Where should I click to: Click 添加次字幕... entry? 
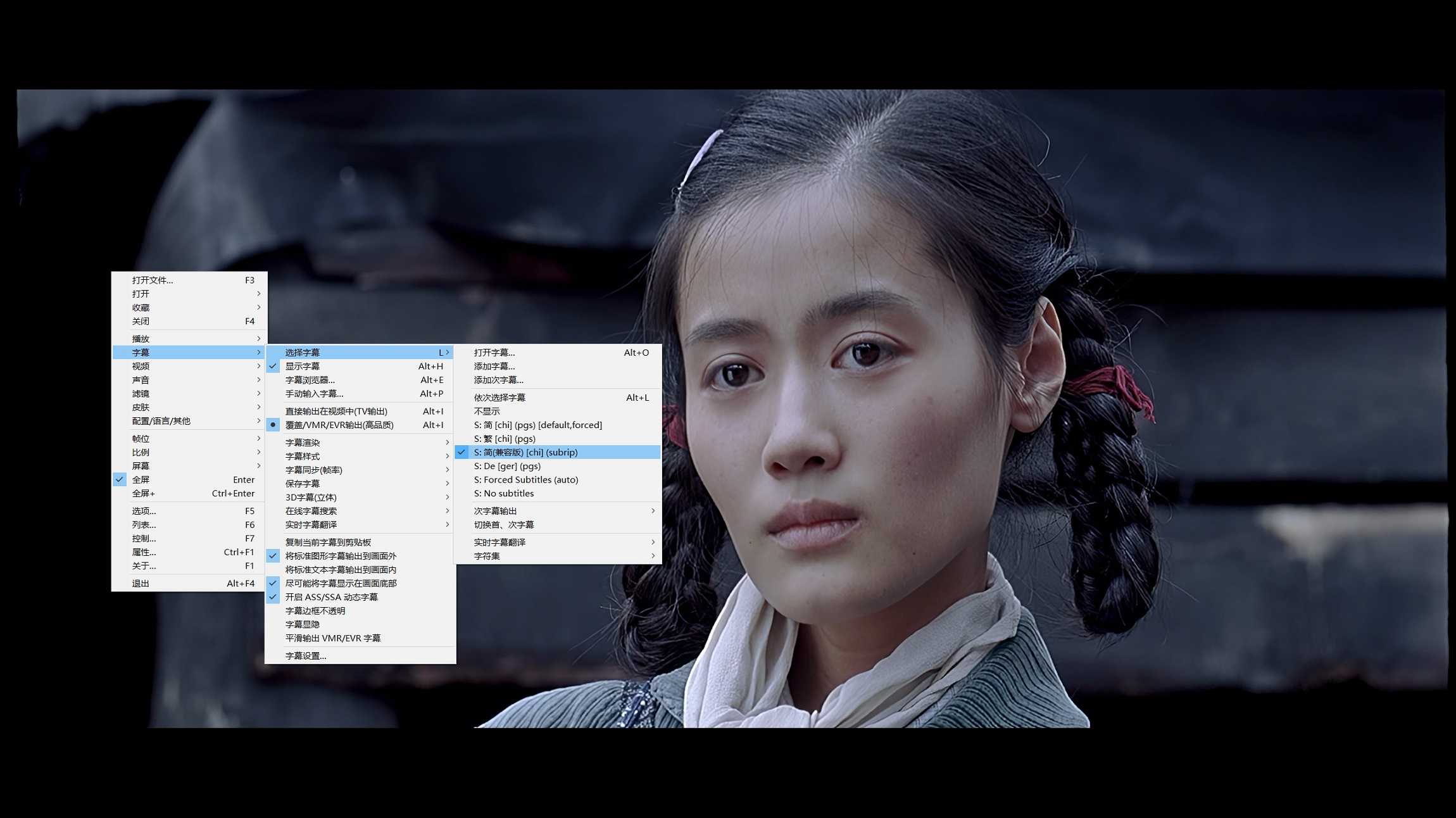(x=558, y=380)
